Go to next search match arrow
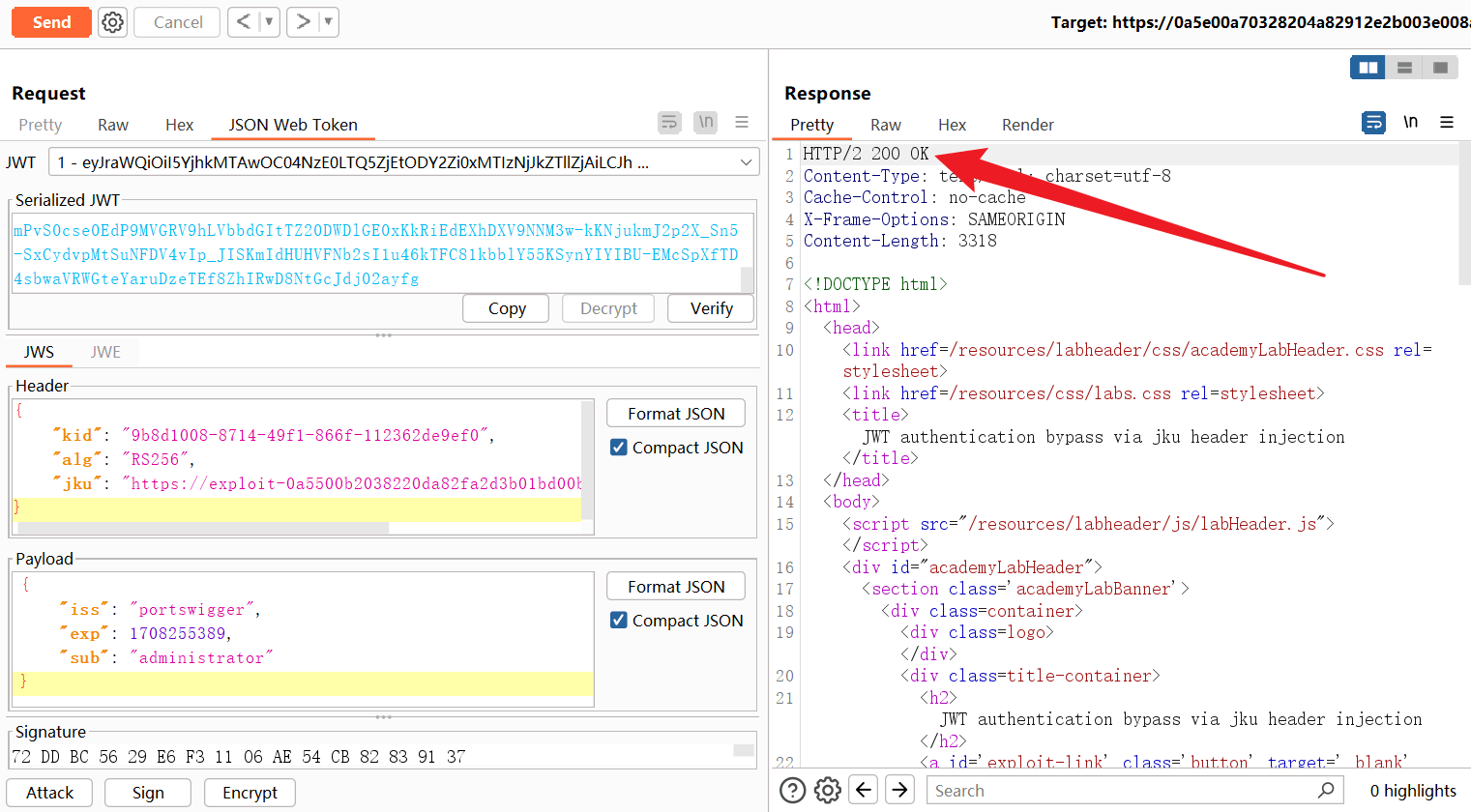 coord(899,790)
